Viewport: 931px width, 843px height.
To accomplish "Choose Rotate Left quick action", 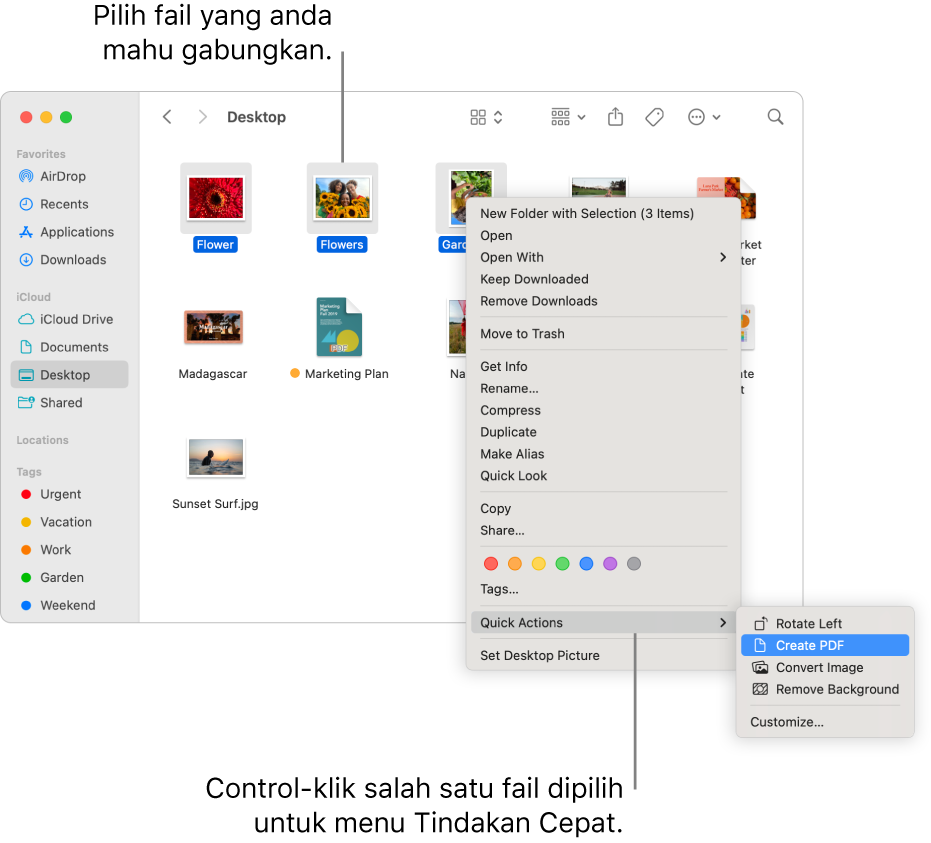I will pos(825,624).
